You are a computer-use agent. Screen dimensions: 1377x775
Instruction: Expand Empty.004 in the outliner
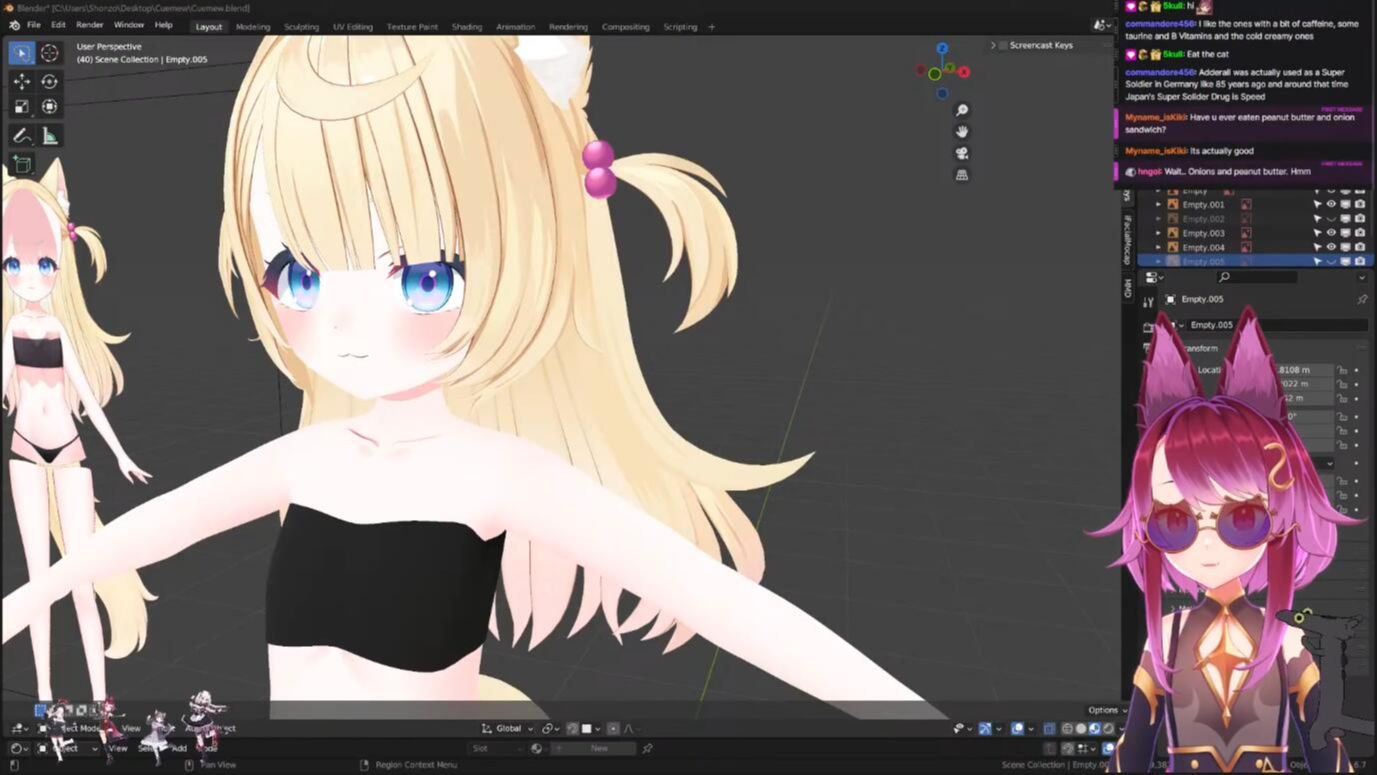click(x=1159, y=247)
